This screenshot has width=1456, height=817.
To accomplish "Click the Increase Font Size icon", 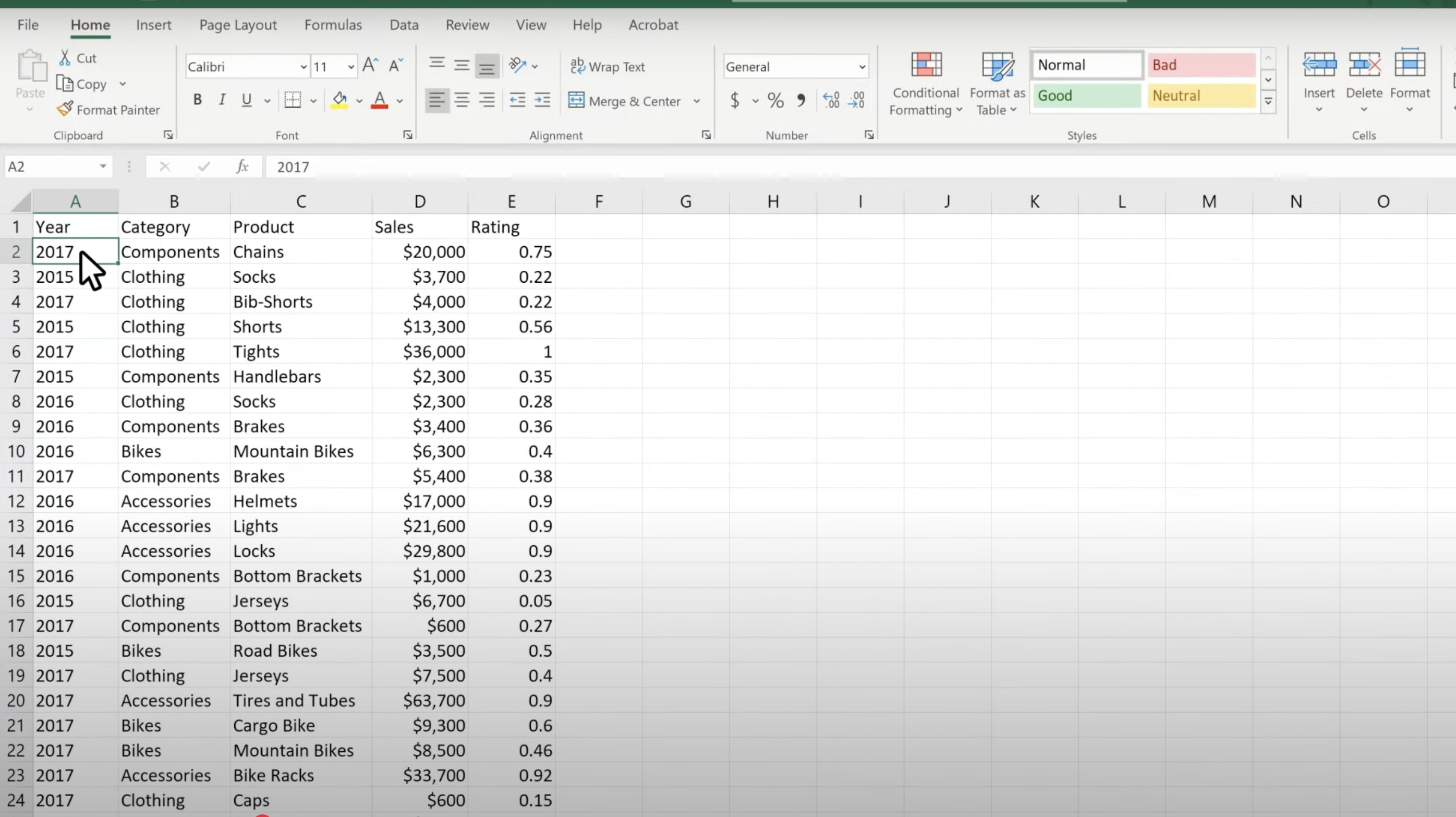I will tap(370, 66).
